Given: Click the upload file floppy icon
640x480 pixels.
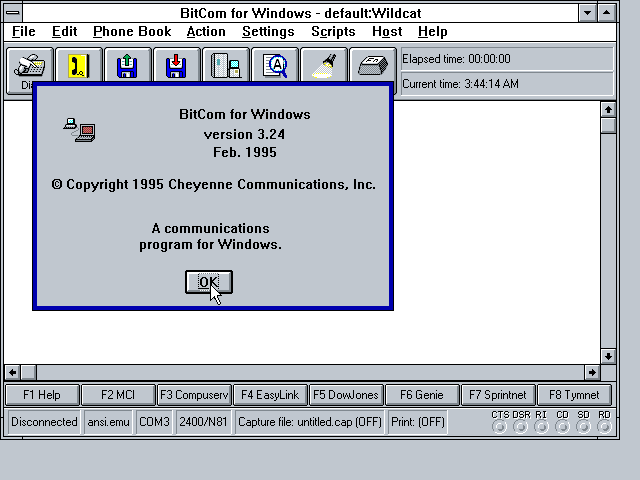Looking at the screenshot, I should pyautogui.click(x=127, y=65).
